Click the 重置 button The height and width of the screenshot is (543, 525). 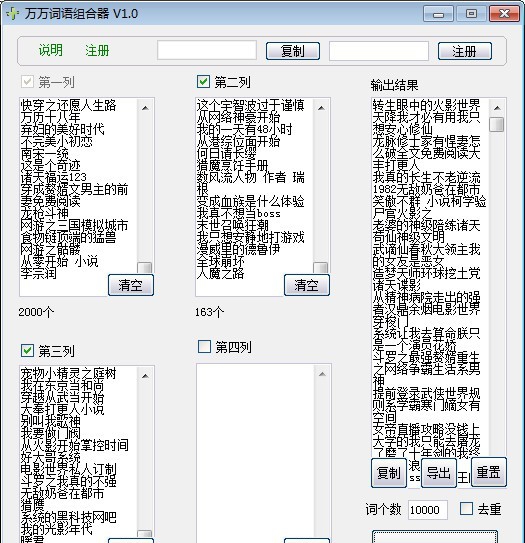(488, 472)
